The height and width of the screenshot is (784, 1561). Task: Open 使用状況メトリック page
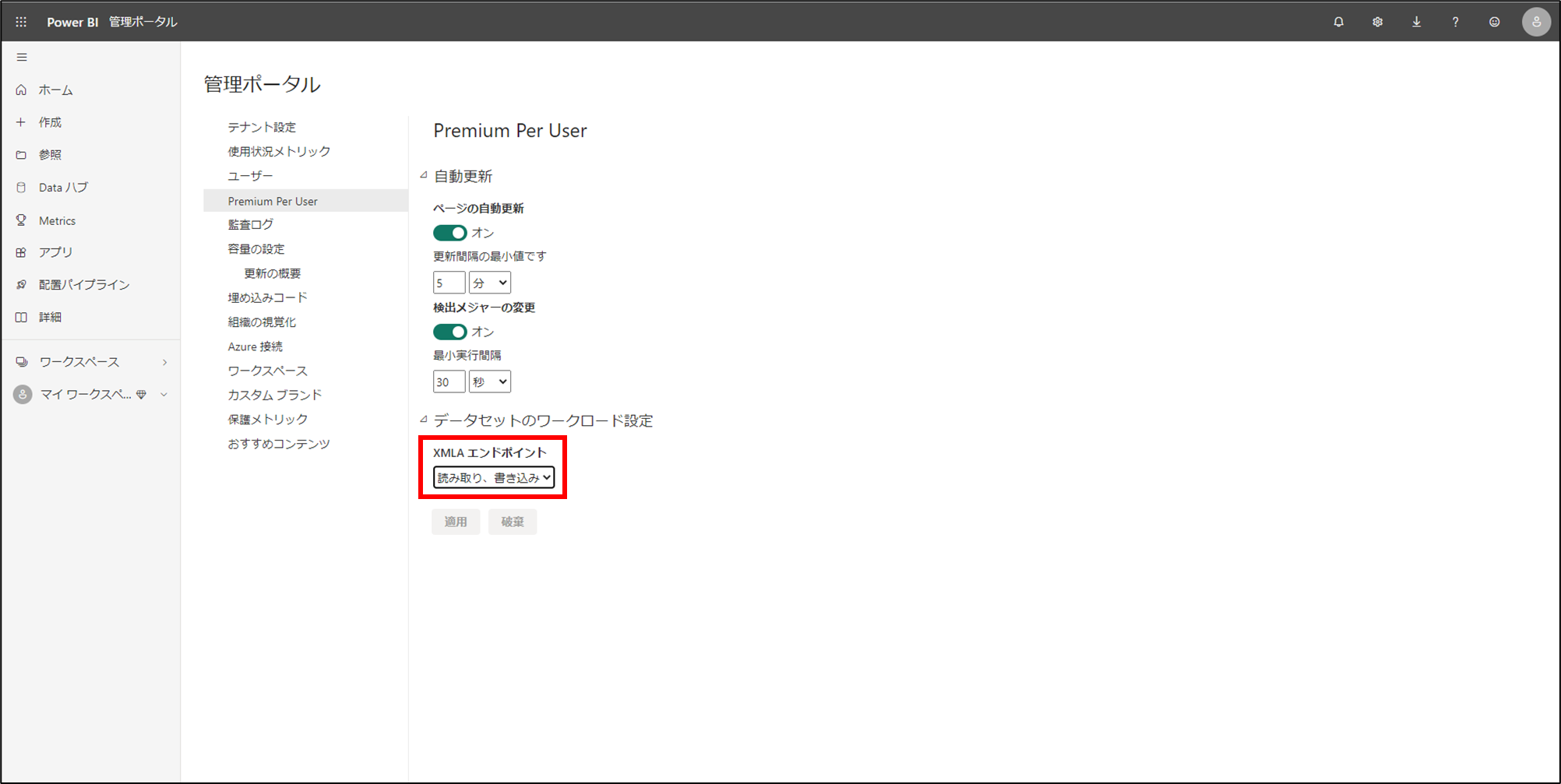tap(279, 151)
